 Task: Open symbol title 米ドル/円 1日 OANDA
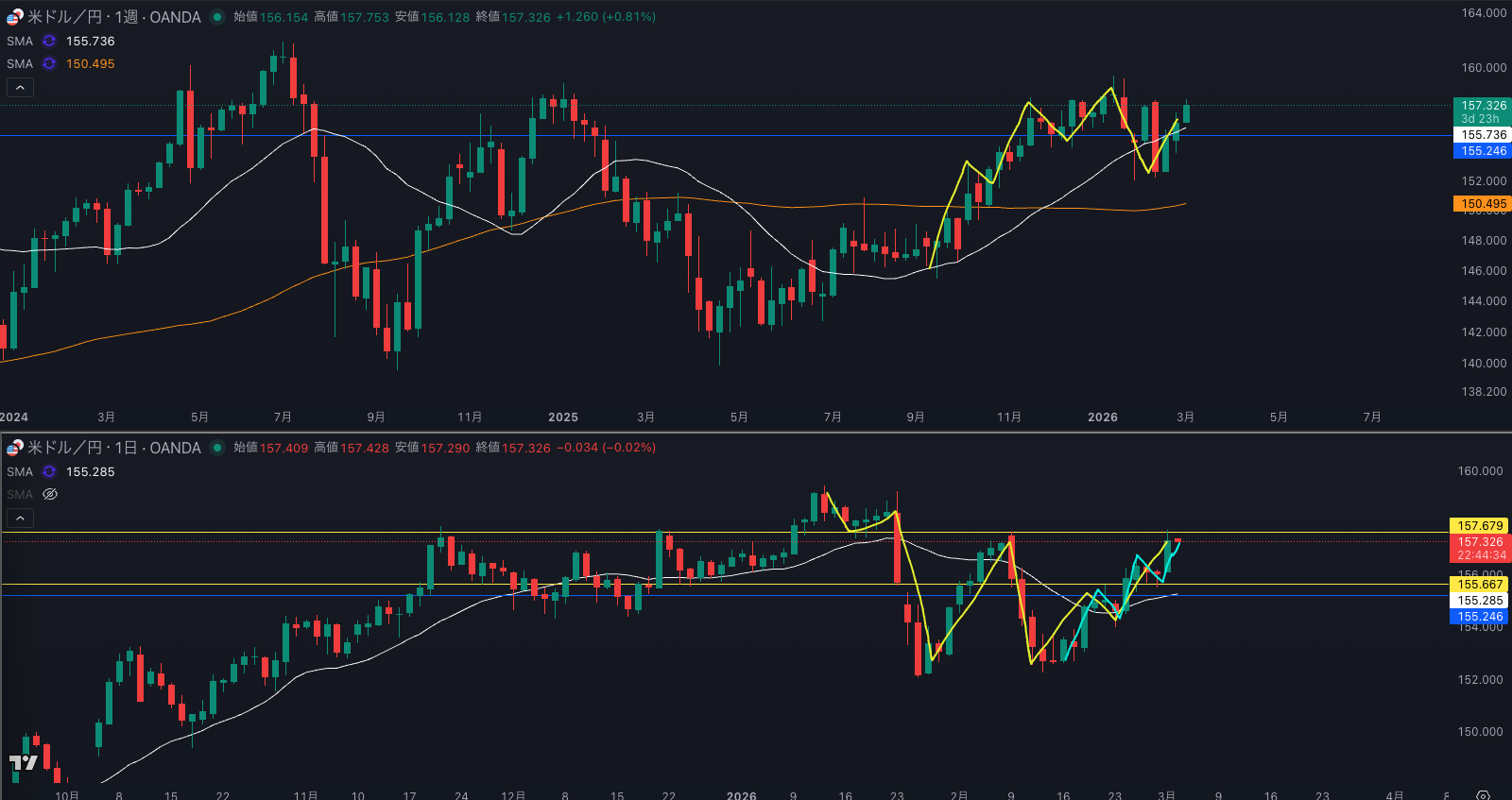pyautogui.click(x=113, y=448)
